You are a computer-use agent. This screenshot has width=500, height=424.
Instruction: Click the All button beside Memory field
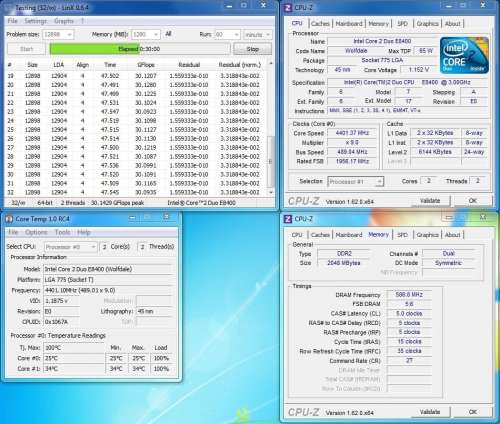pos(168,34)
